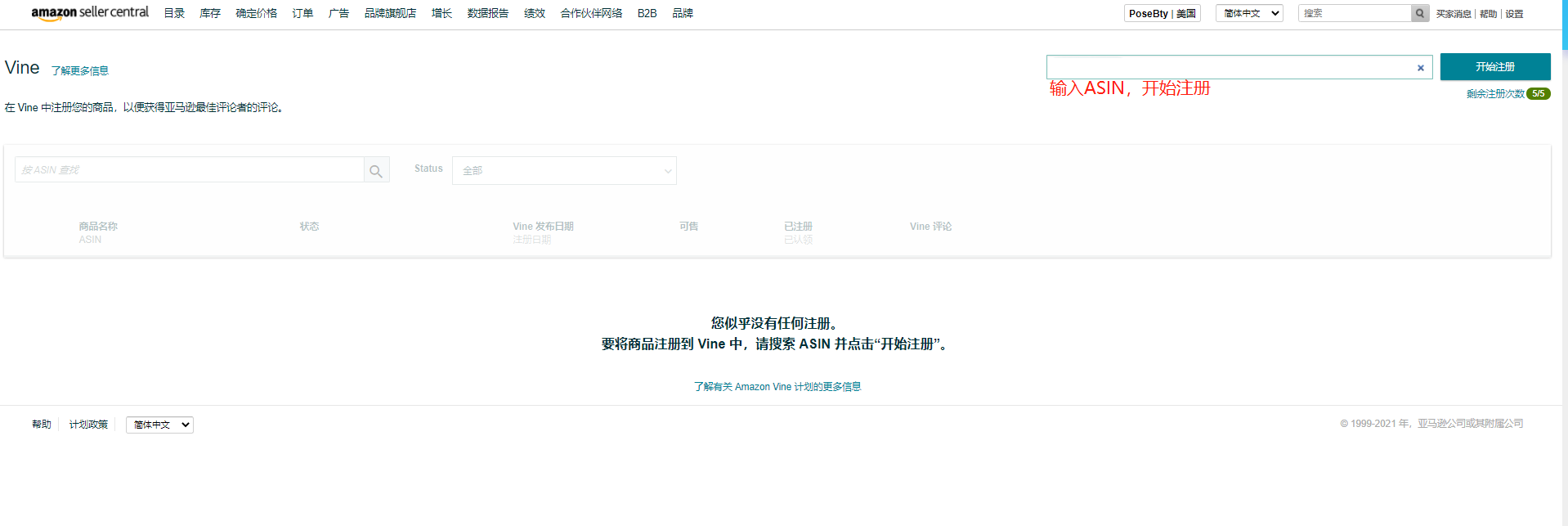The height and width of the screenshot is (526, 1568).
Task: Click the footer 帮助 link
Action: click(x=42, y=424)
